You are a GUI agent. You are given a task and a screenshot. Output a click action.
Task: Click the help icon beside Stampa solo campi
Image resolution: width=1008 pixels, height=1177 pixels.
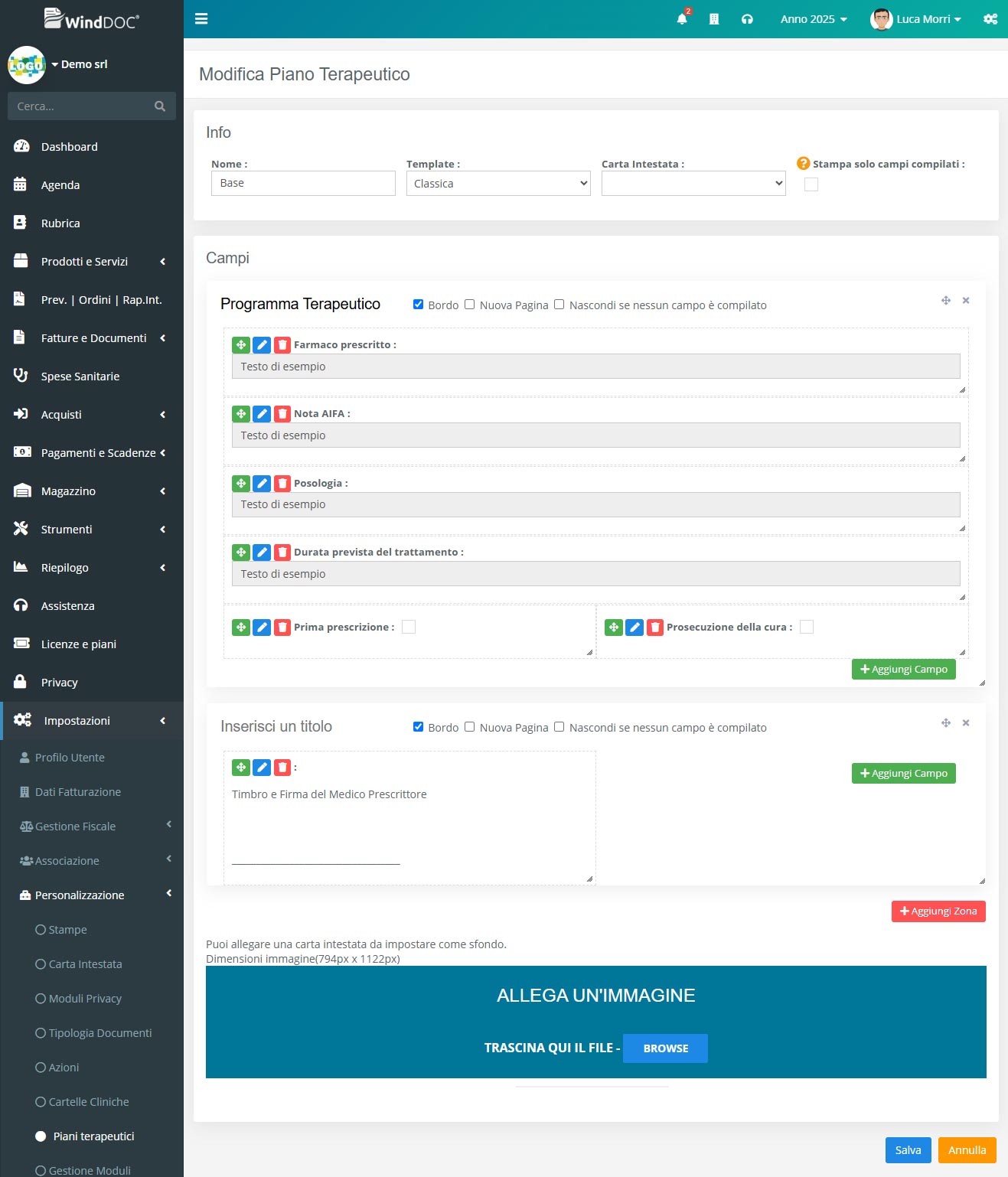point(803,163)
